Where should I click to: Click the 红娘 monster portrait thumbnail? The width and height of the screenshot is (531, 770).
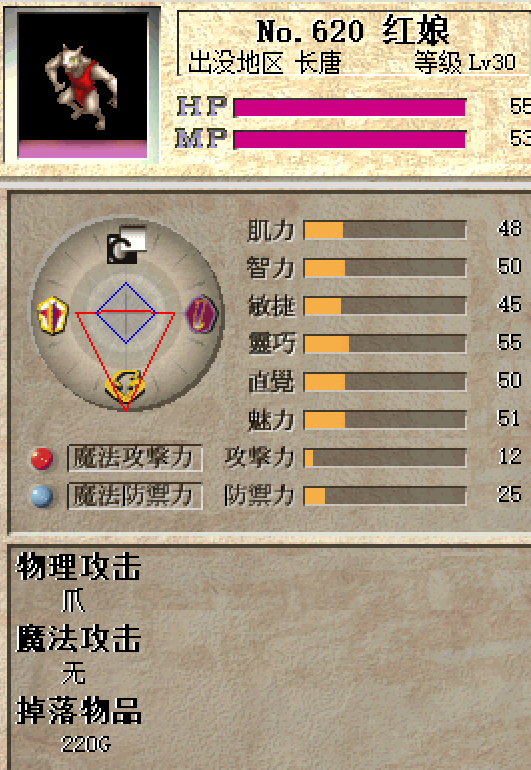click(83, 84)
